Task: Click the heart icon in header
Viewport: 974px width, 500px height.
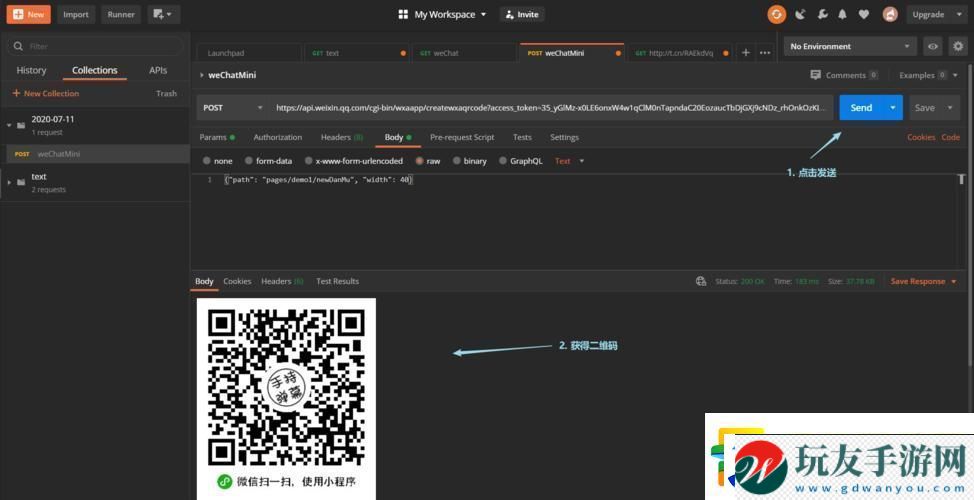Action: click(863, 14)
